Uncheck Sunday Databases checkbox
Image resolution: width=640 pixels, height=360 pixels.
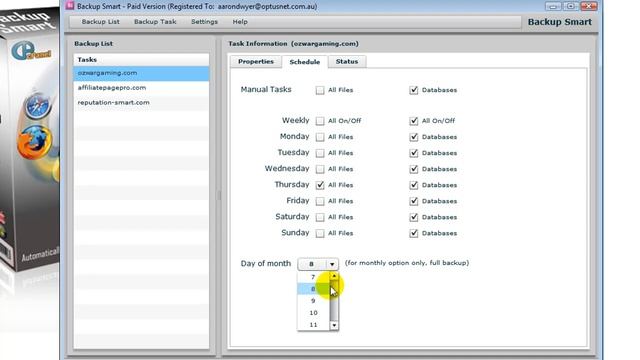414,233
